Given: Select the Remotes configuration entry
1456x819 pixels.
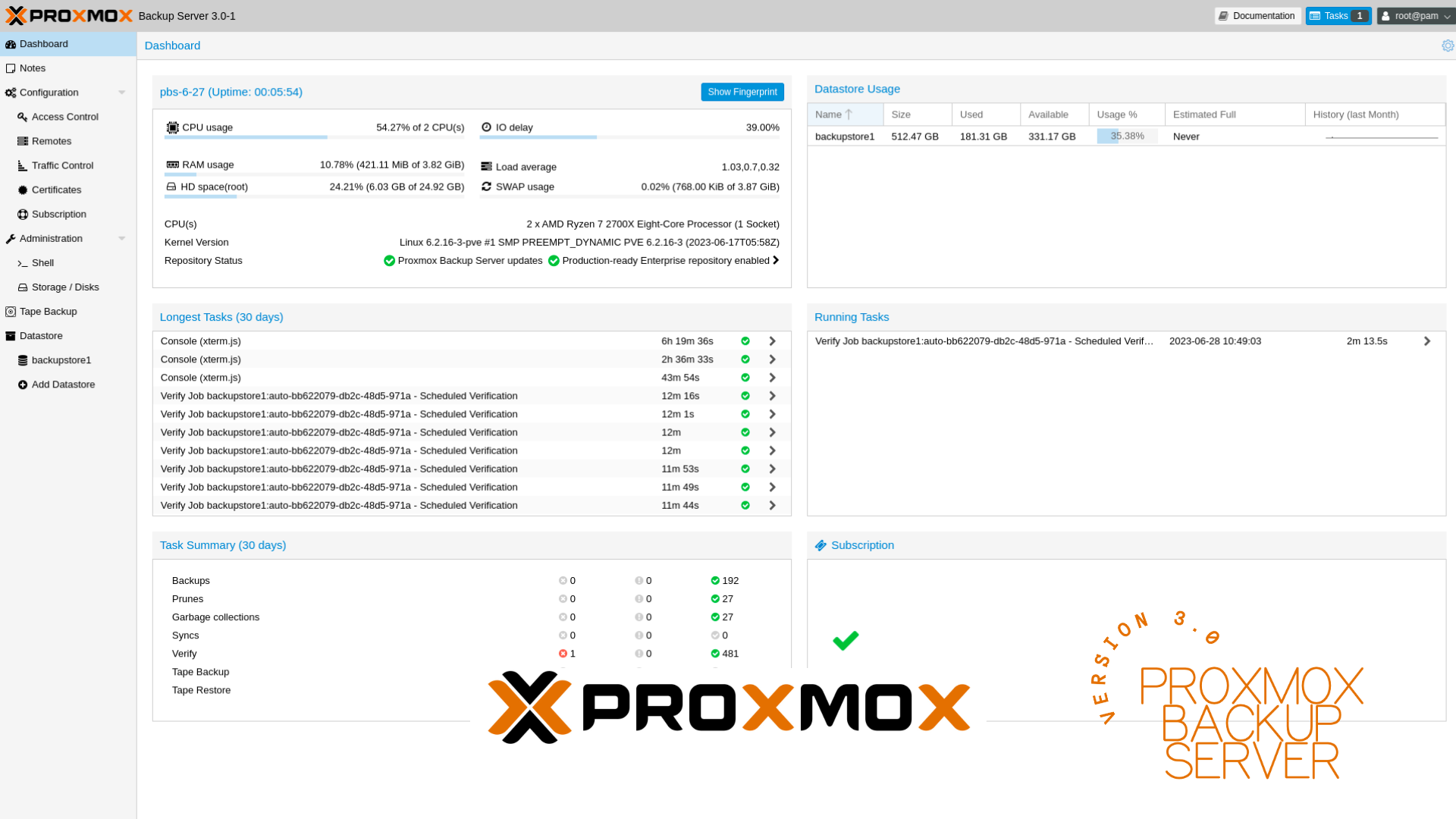Looking at the screenshot, I should tap(52, 141).
